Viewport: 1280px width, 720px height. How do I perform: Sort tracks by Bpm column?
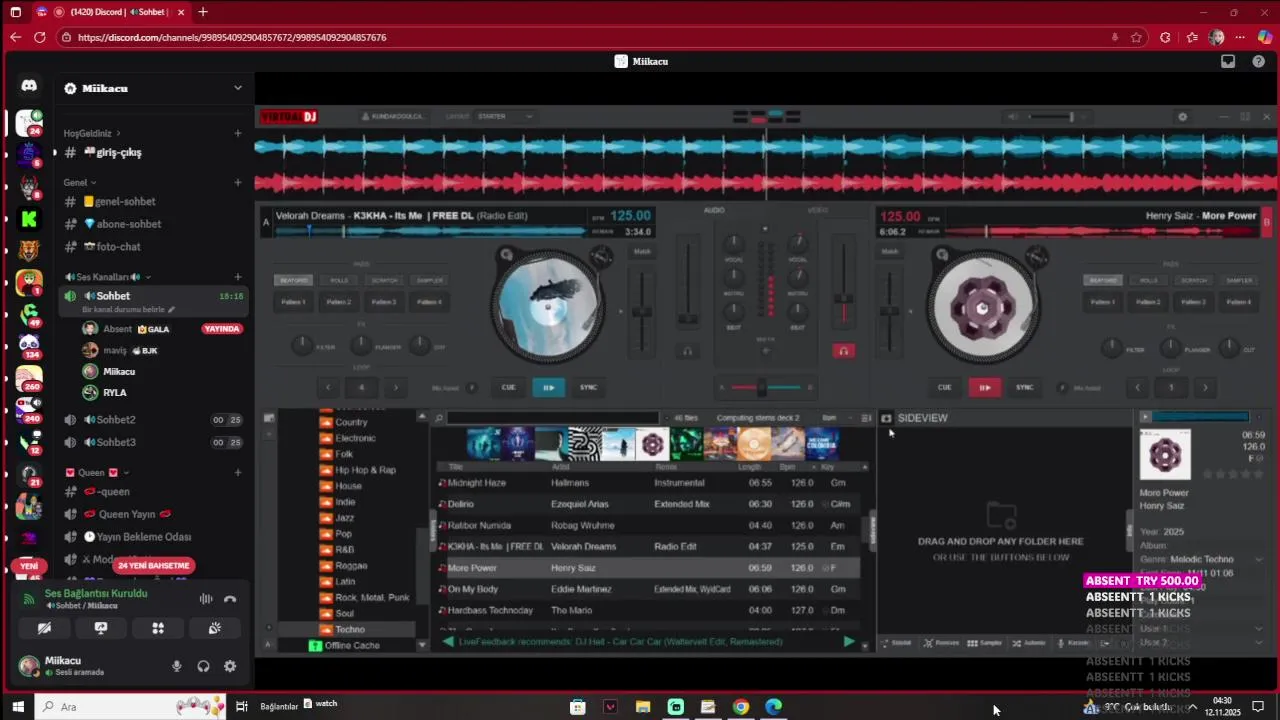[x=787, y=467]
